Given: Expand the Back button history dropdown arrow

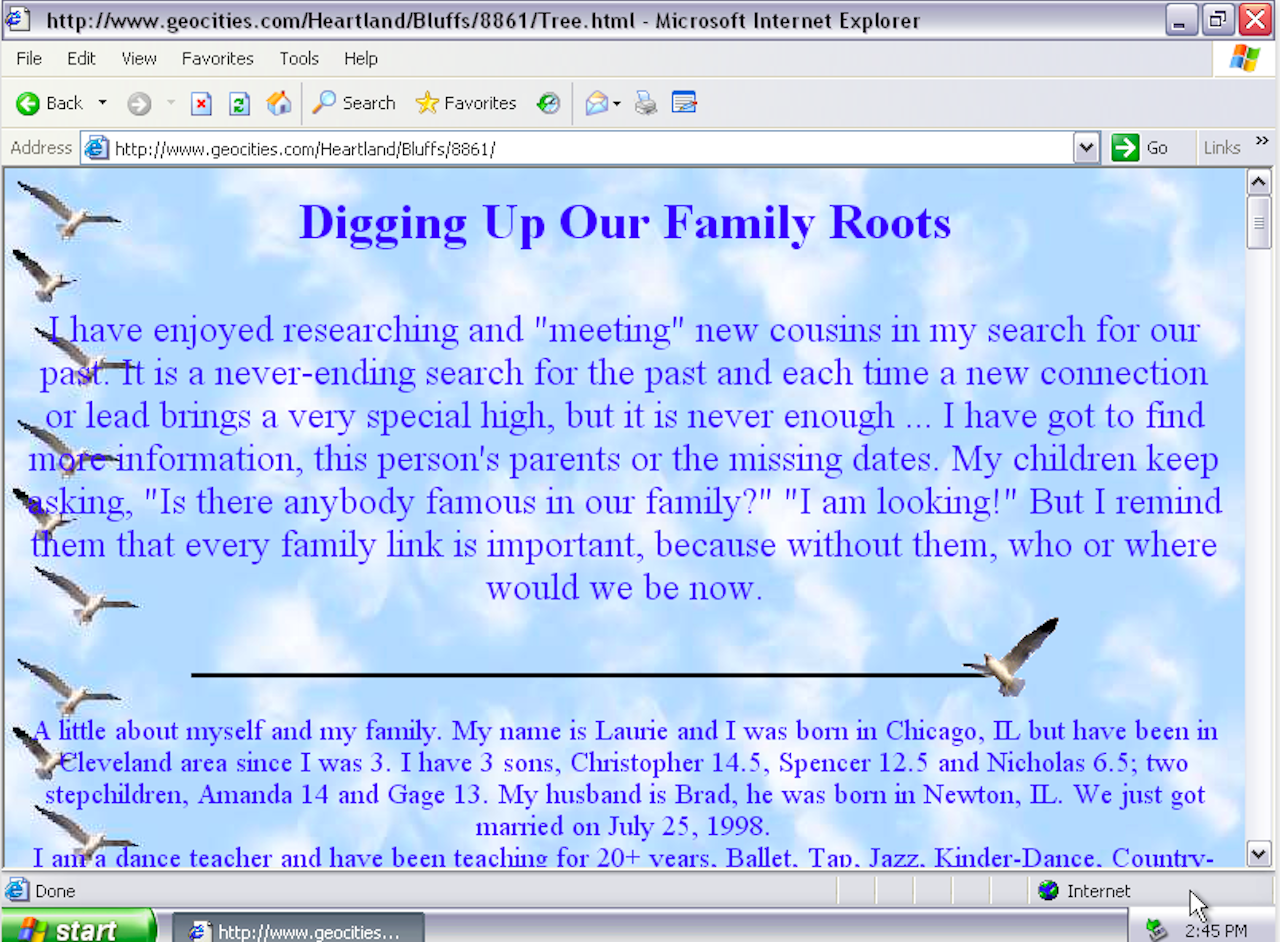Looking at the screenshot, I should pyautogui.click(x=102, y=103).
